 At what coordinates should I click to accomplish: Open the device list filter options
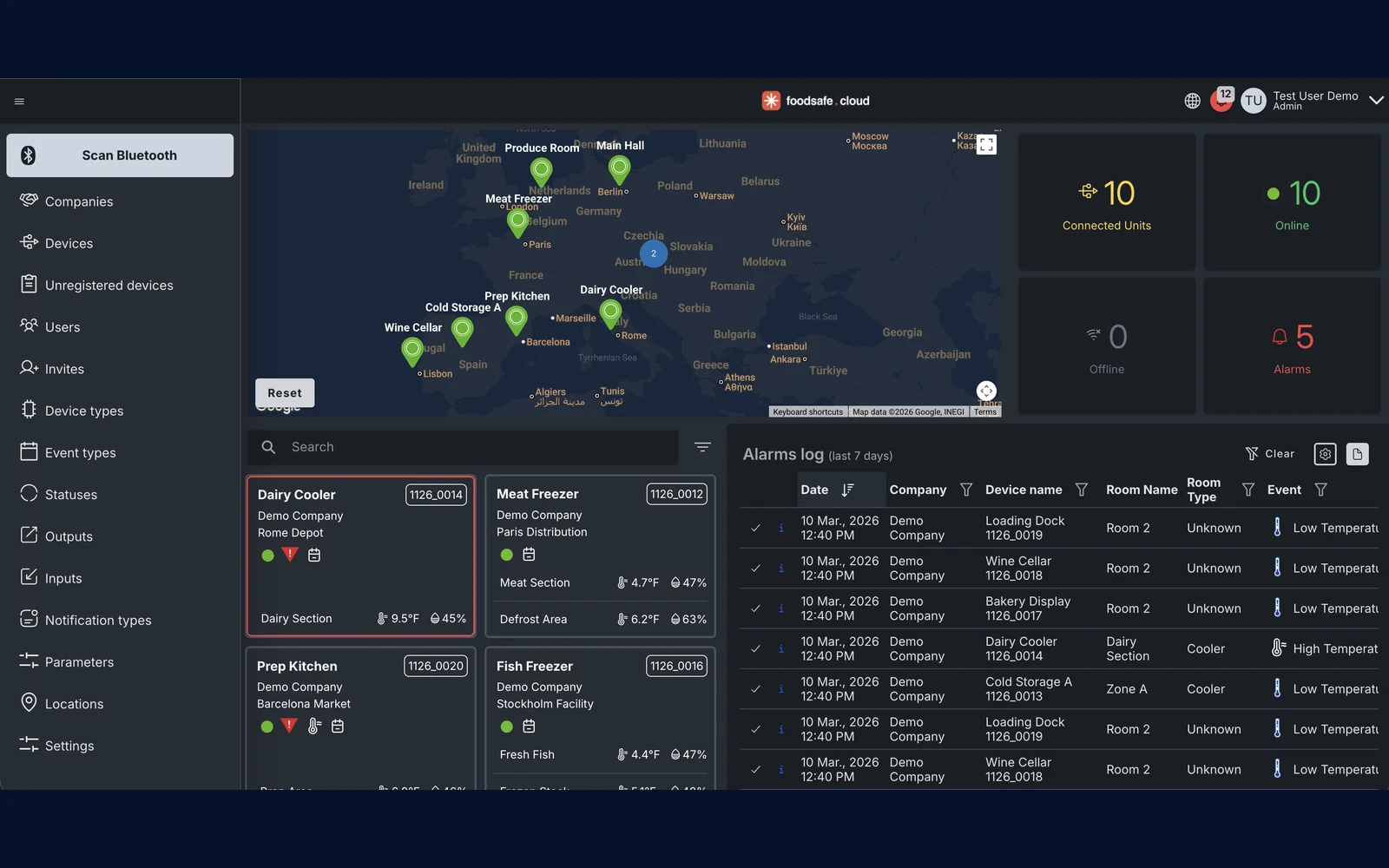702,447
